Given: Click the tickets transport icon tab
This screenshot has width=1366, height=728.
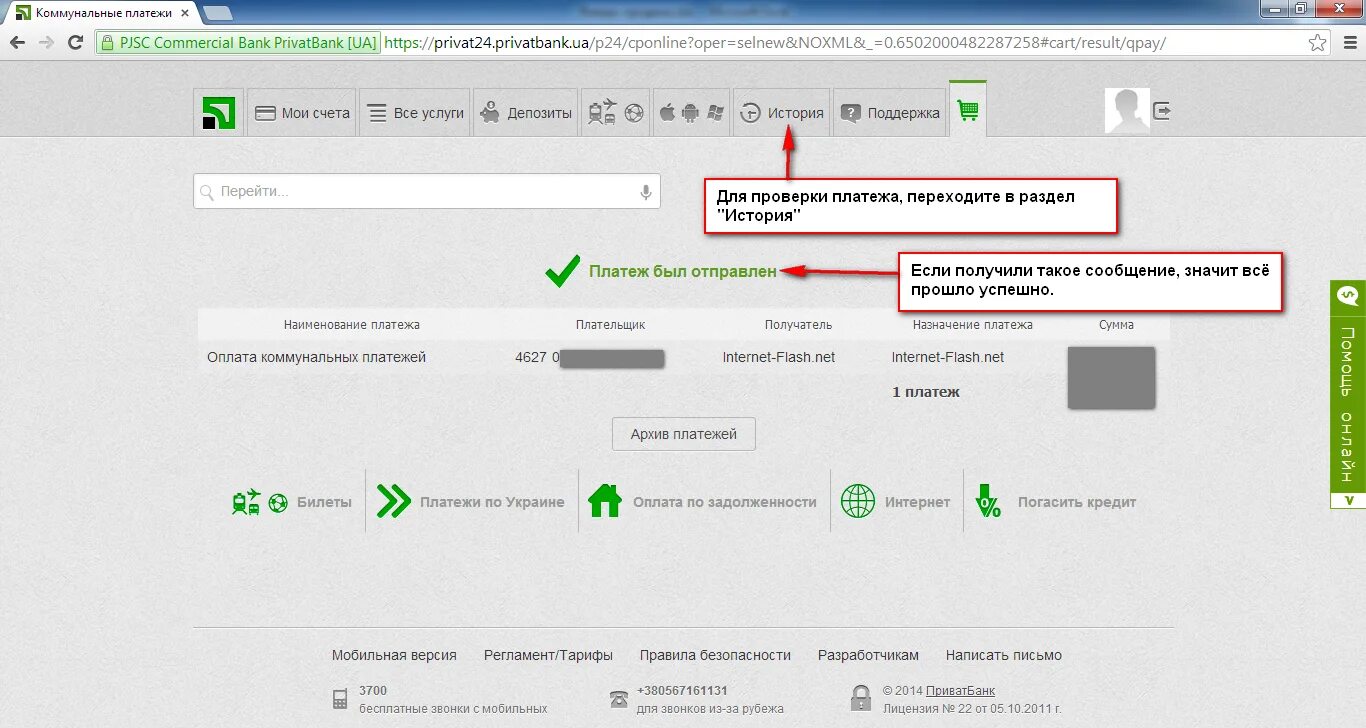Looking at the screenshot, I should (615, 113).
